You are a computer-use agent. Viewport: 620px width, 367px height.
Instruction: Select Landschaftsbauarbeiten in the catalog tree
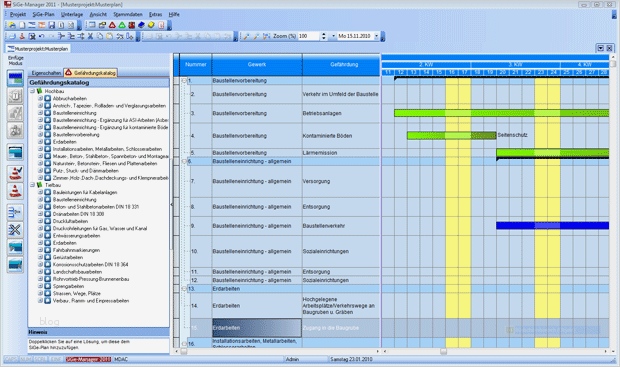78,272
